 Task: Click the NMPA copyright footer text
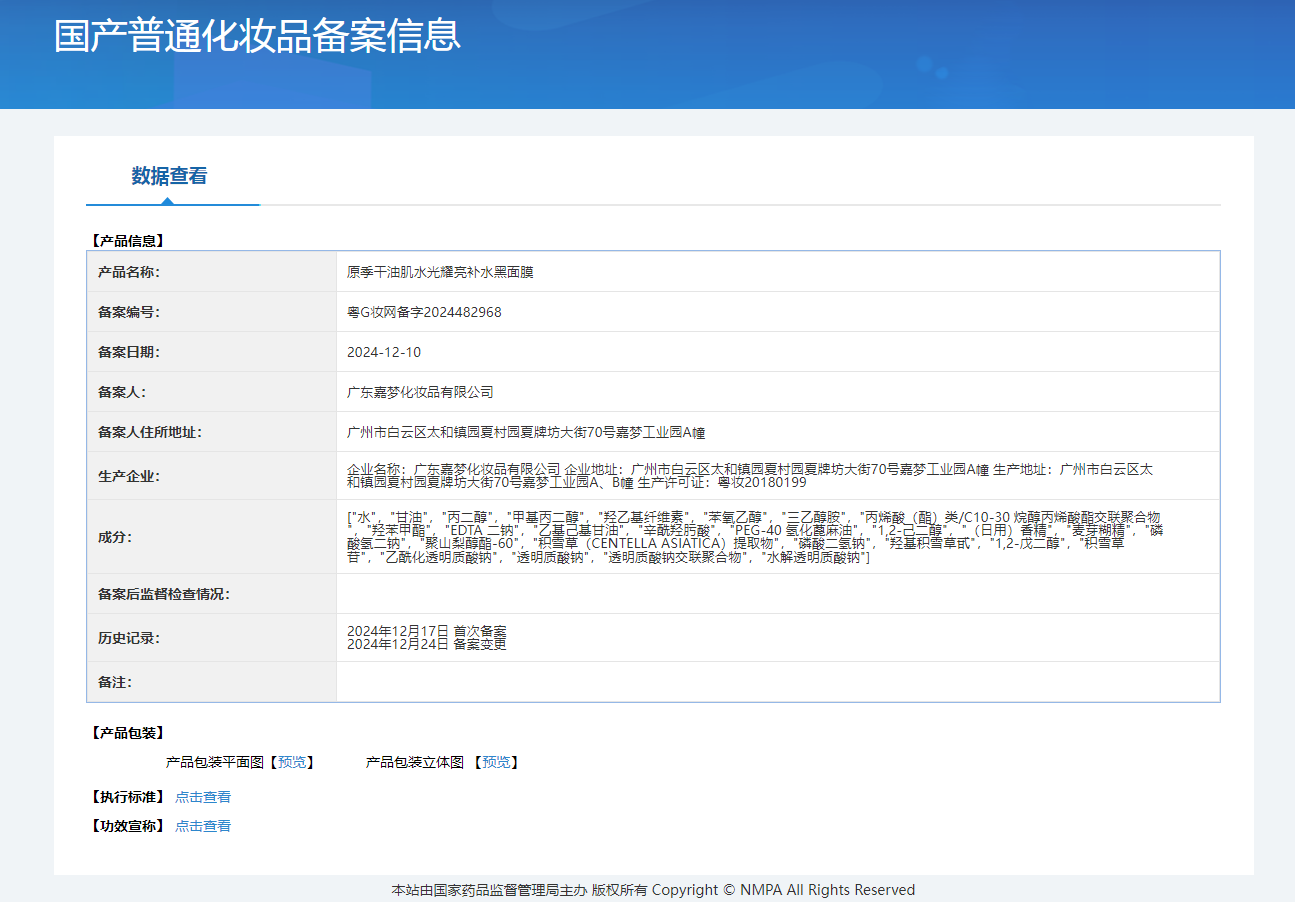click(653, 890)
